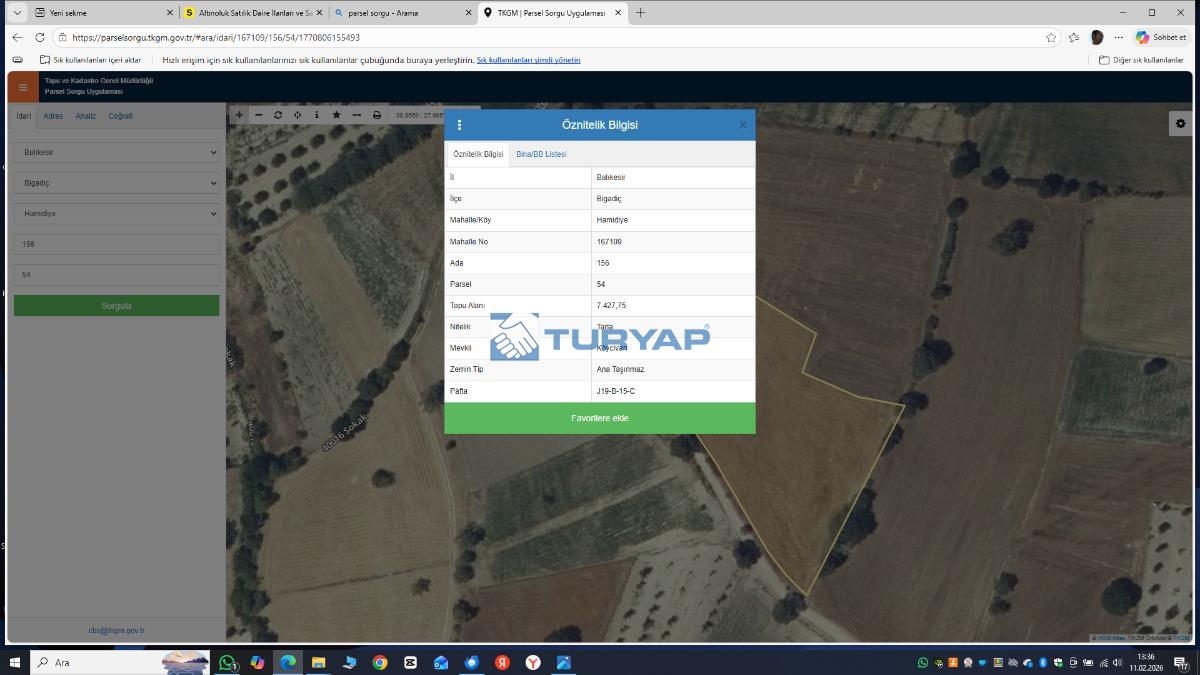Open map settings gear icon
The image size is (1200, 675).
1180,123
